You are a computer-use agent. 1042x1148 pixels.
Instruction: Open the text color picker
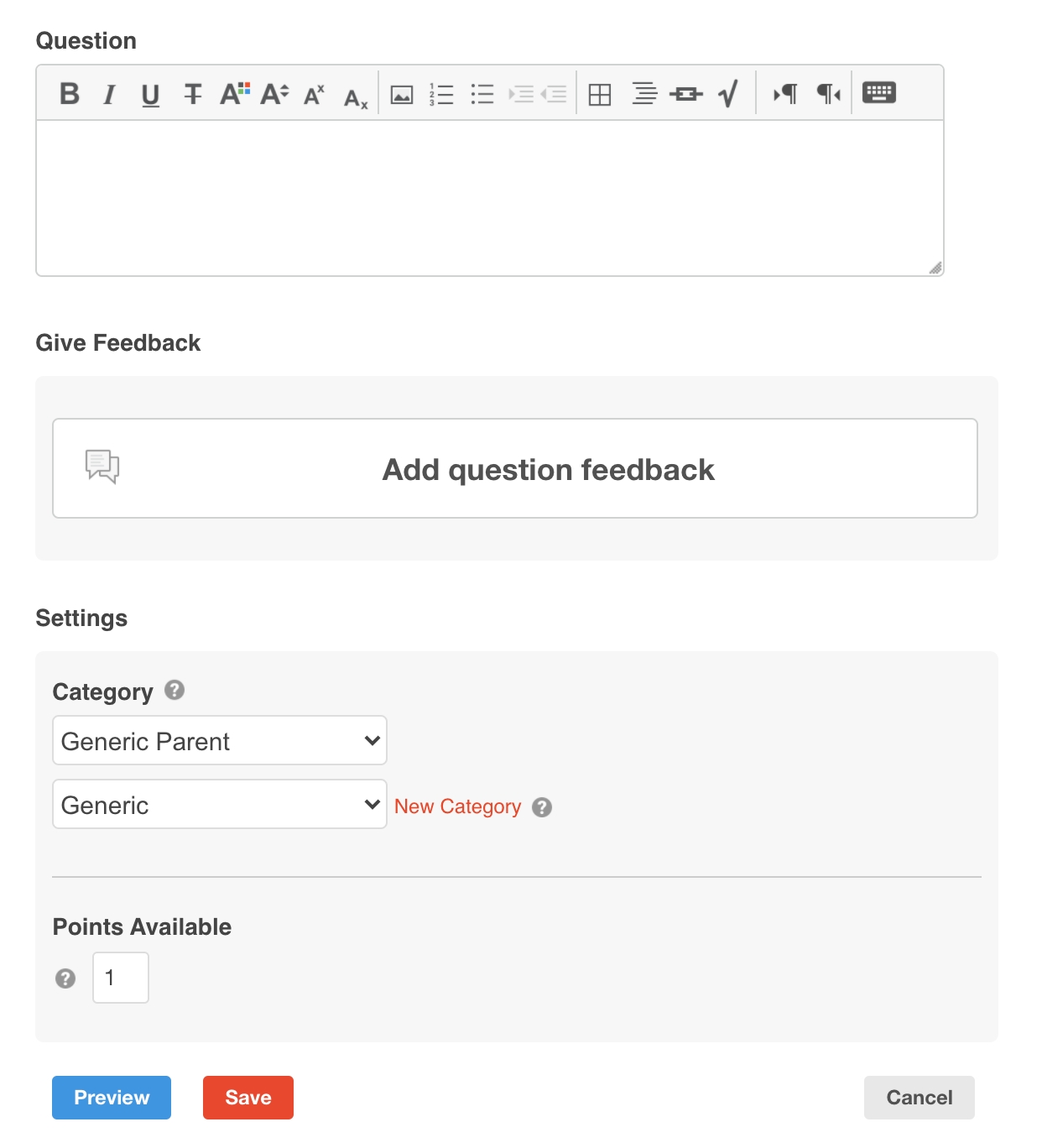coord(235,94)
